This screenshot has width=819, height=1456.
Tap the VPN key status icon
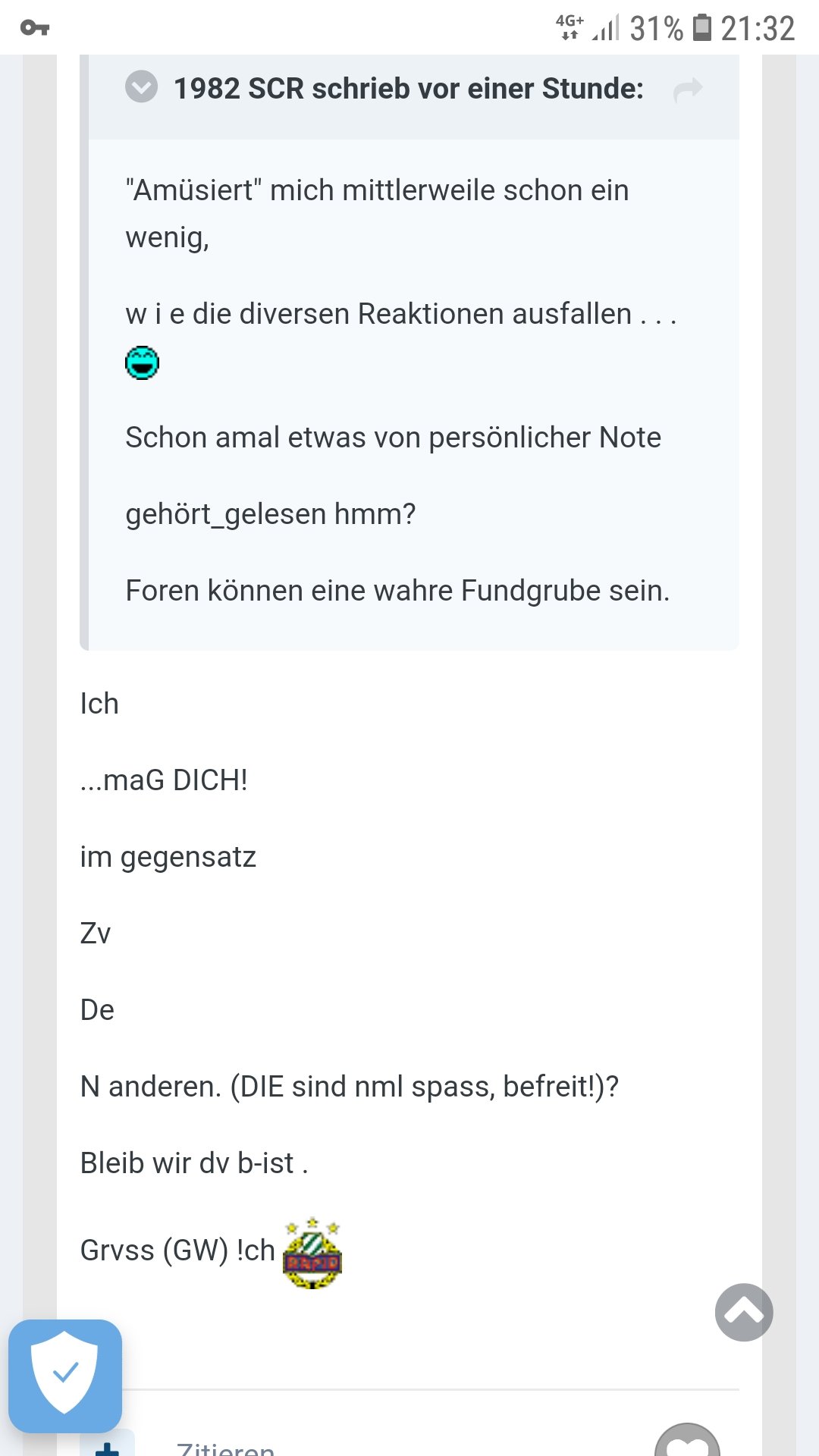pyautogui.click(x=35, y=28)
